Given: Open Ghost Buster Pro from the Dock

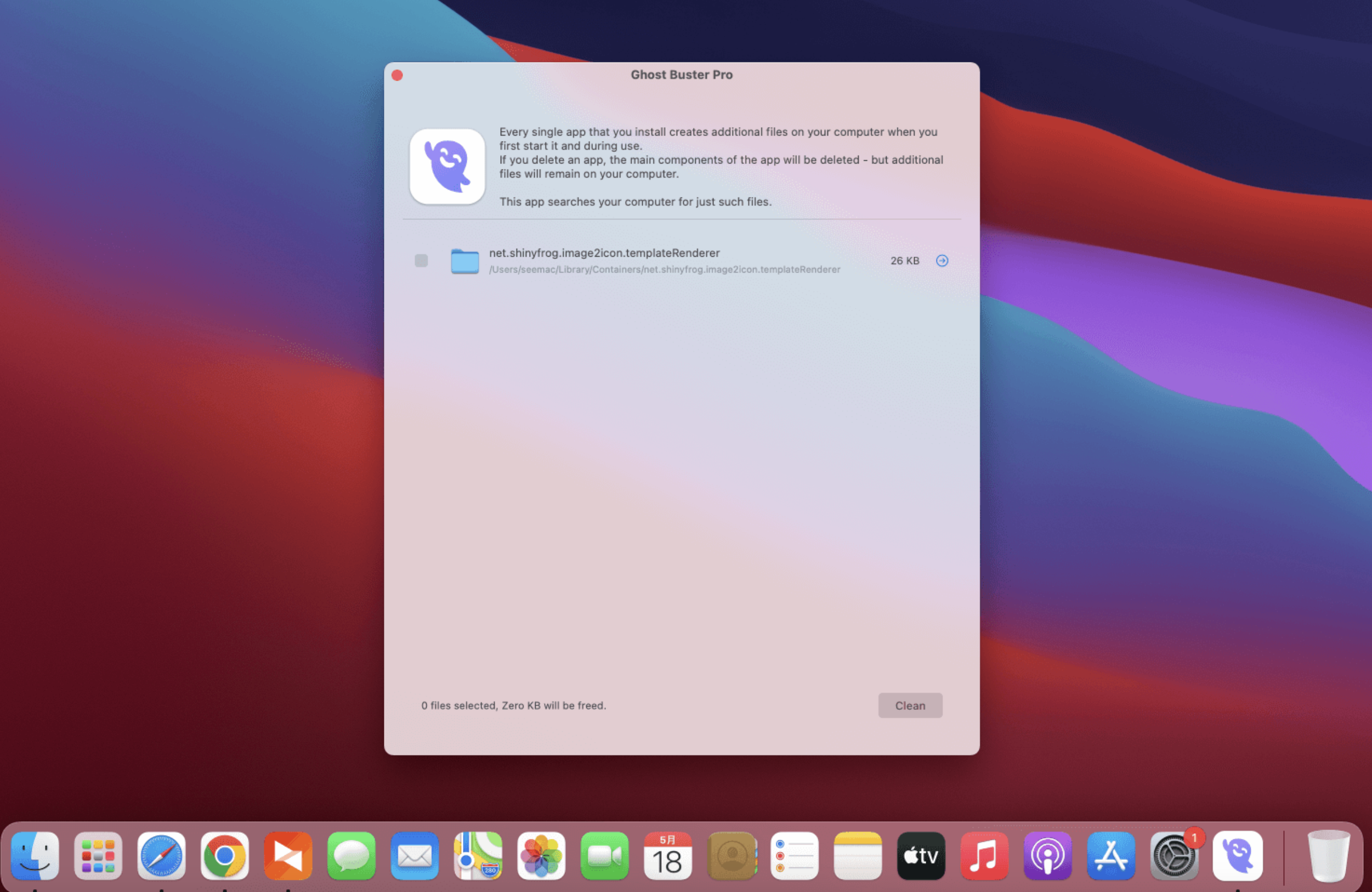Looking at the screenshot, I should point(1238,856).
